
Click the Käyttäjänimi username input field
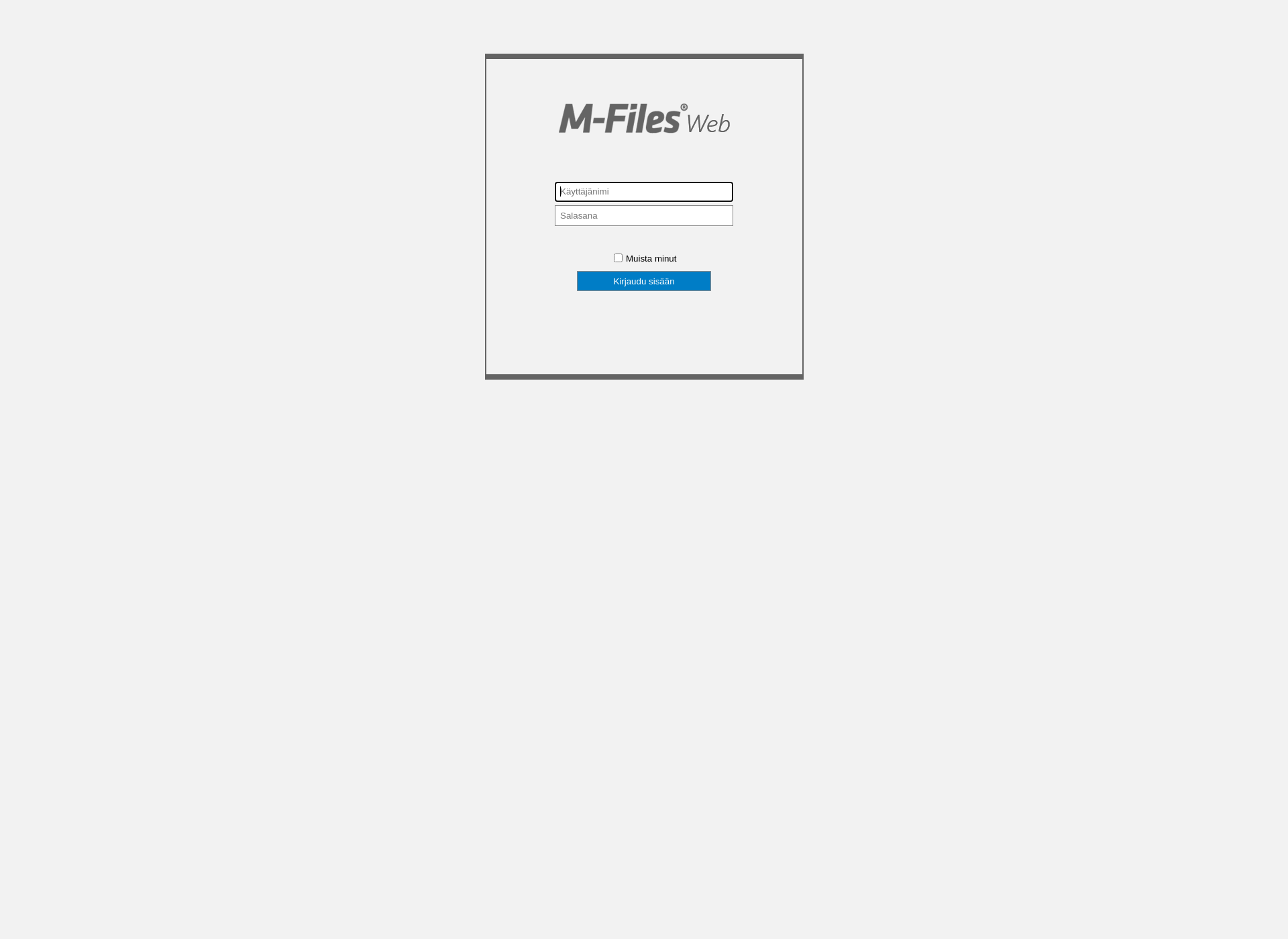644,191
